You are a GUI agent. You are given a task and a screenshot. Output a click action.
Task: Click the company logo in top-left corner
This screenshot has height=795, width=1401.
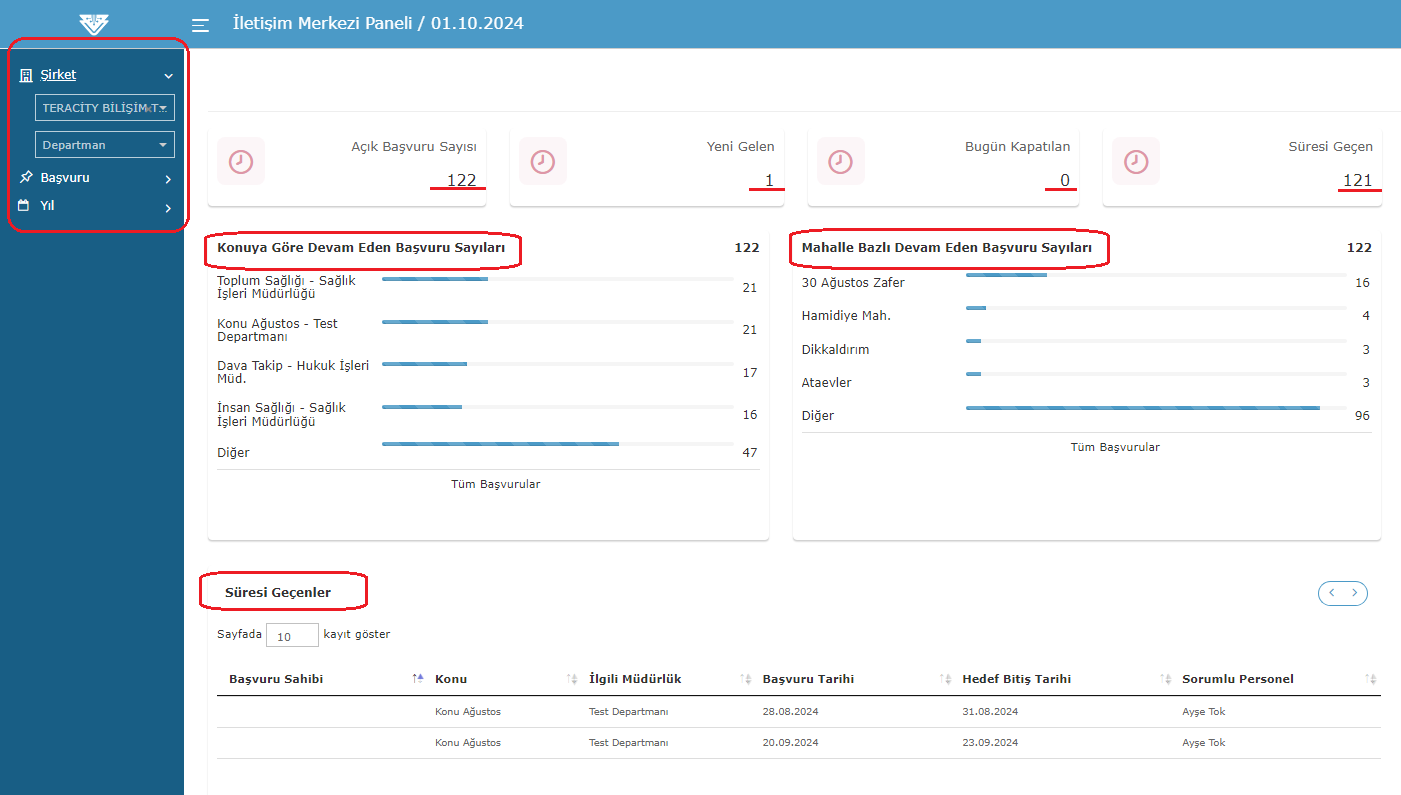[93, 24]
